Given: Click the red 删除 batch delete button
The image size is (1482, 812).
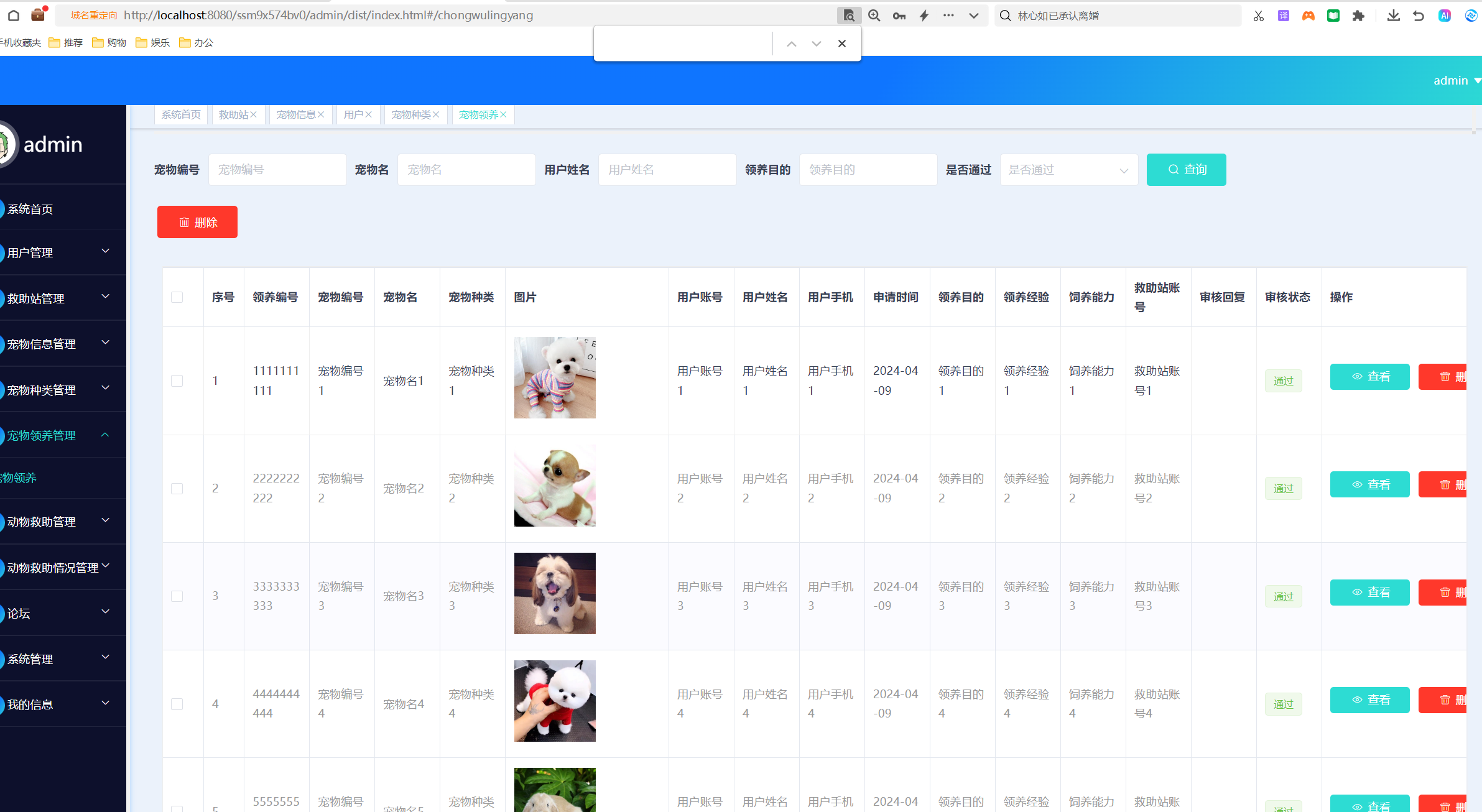Looking at the screenshot, I should click(x=197, y=222).
